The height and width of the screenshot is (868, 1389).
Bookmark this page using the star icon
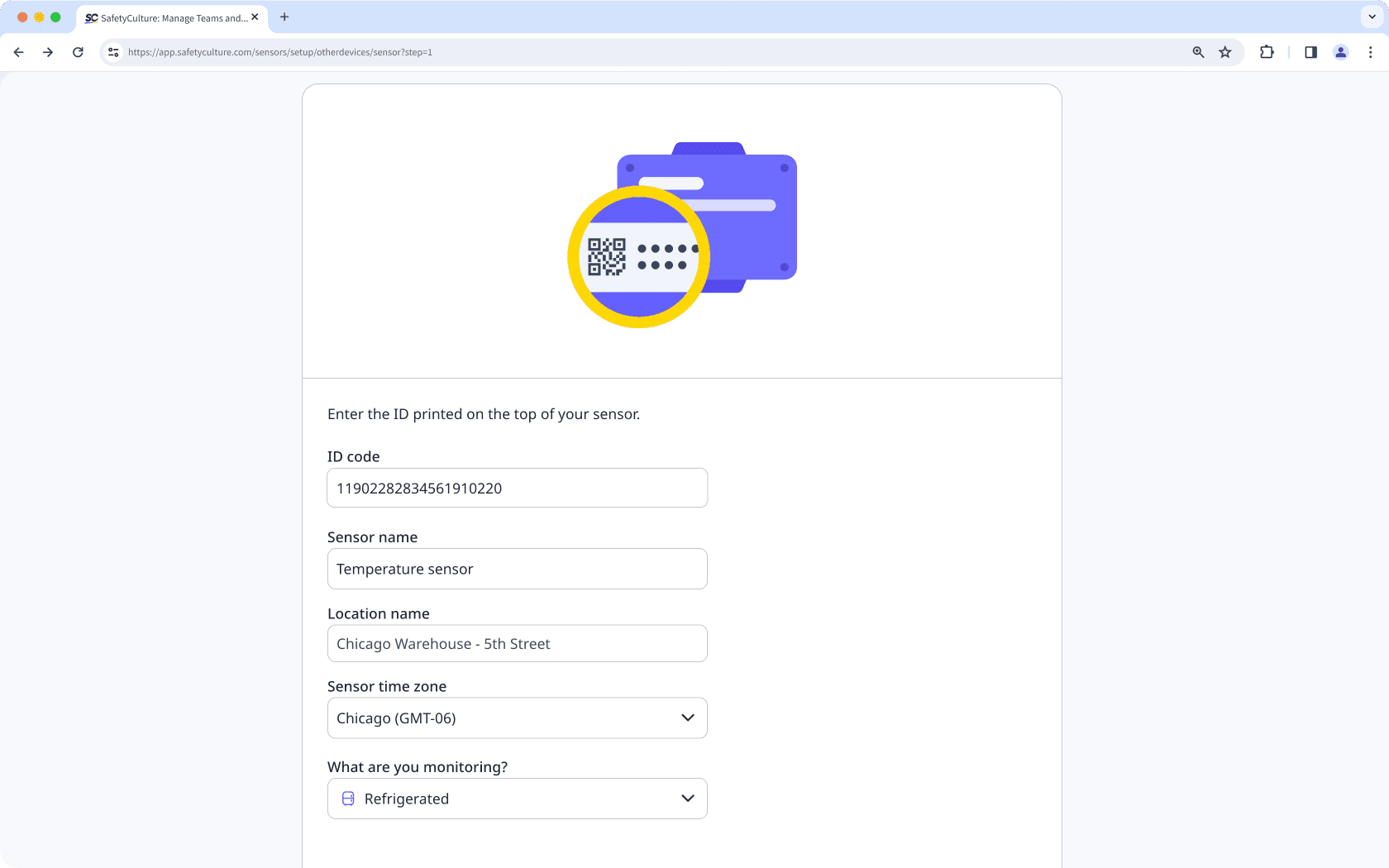(x=1225, y=51)
